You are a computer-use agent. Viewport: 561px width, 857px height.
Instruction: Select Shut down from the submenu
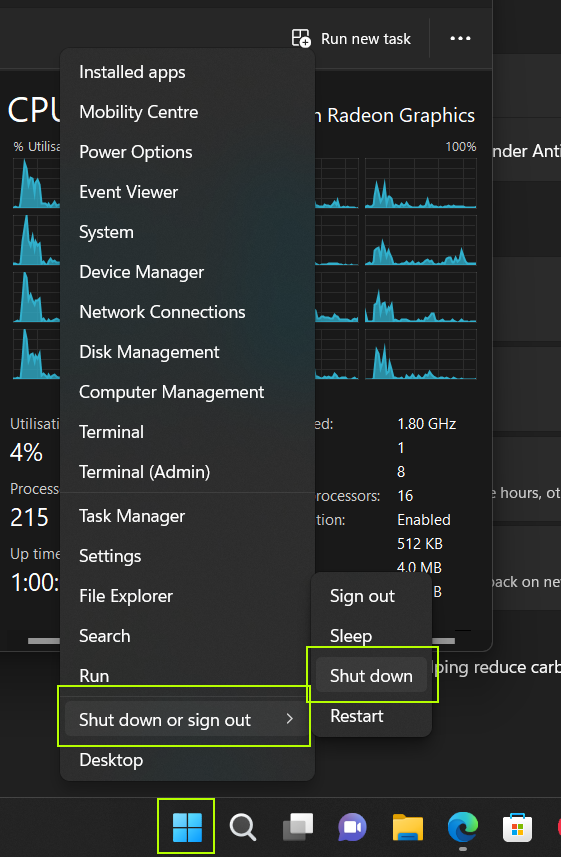tap(371, 676)
